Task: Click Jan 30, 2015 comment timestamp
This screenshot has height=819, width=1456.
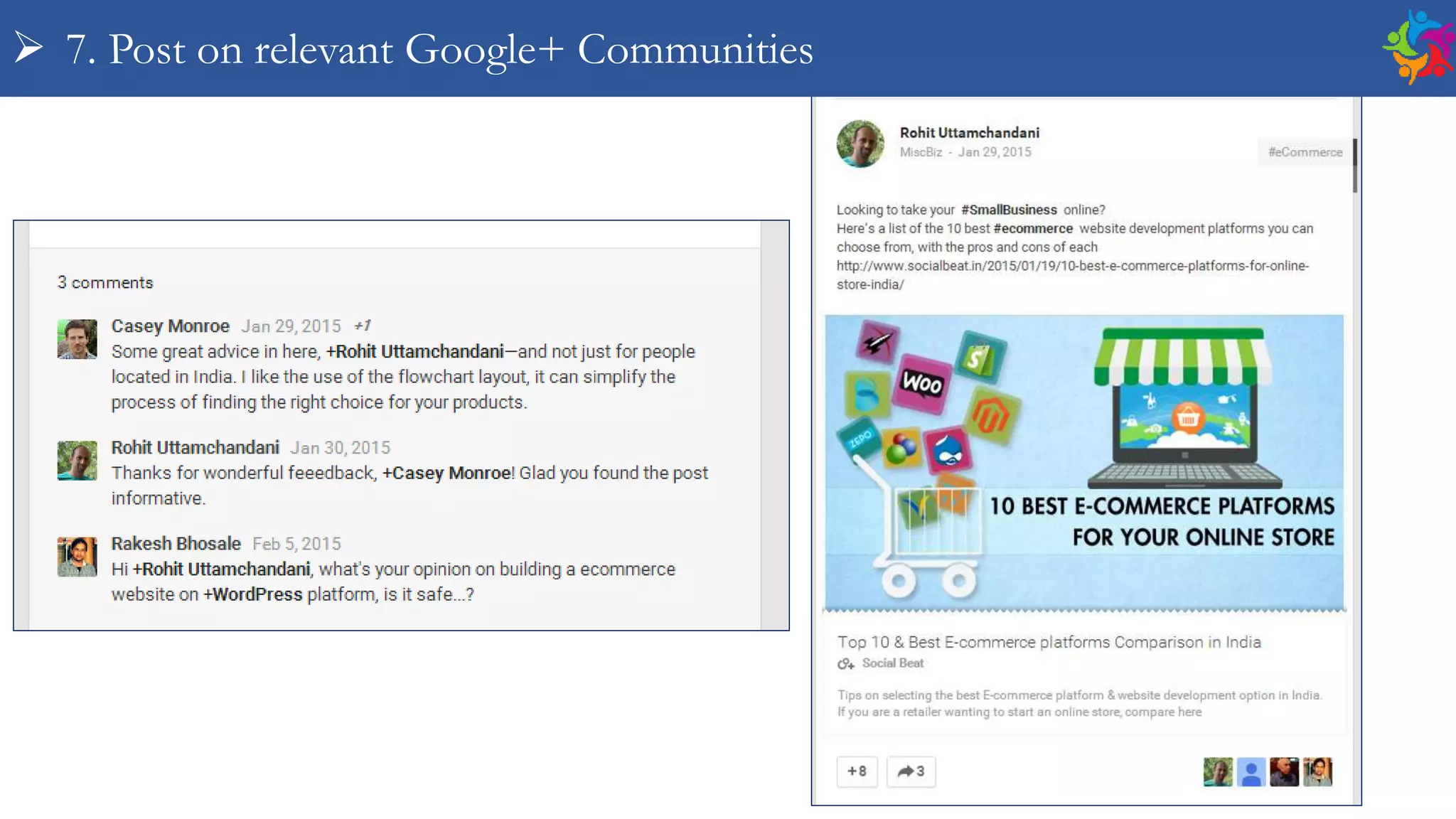Action: click(x=341, y=448)
